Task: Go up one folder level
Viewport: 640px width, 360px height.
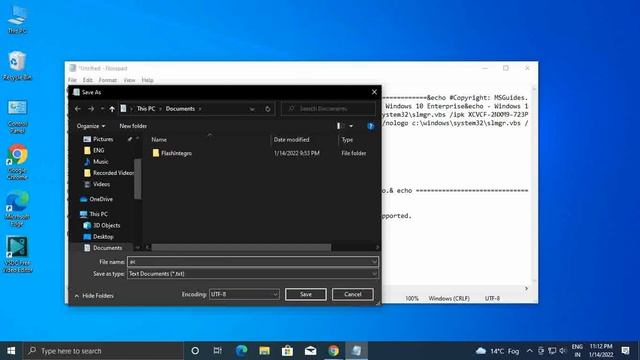Action: 112,109
